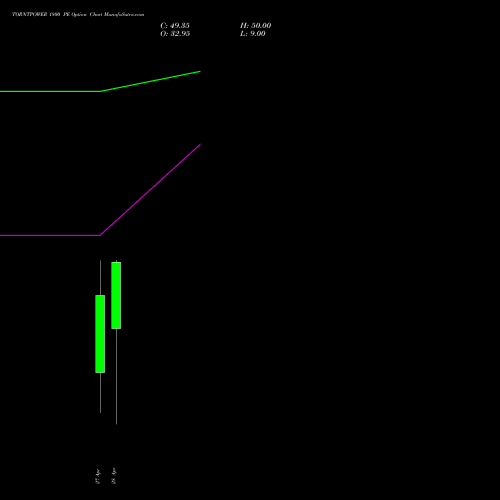The width and height of the screenshot is (500, 500).
Task: Click the 'O: 32.95' open value
Action: coord(175,34)
